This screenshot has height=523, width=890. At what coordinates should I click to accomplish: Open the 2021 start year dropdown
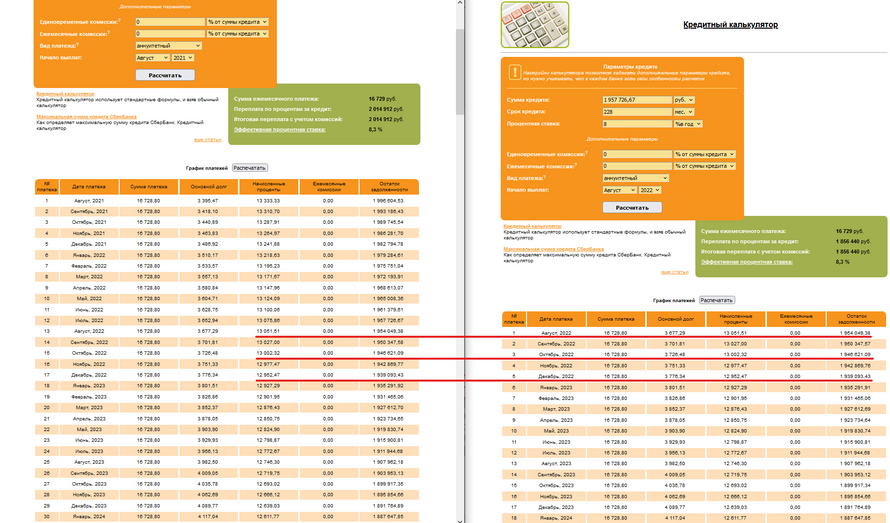tap(183, 58)
